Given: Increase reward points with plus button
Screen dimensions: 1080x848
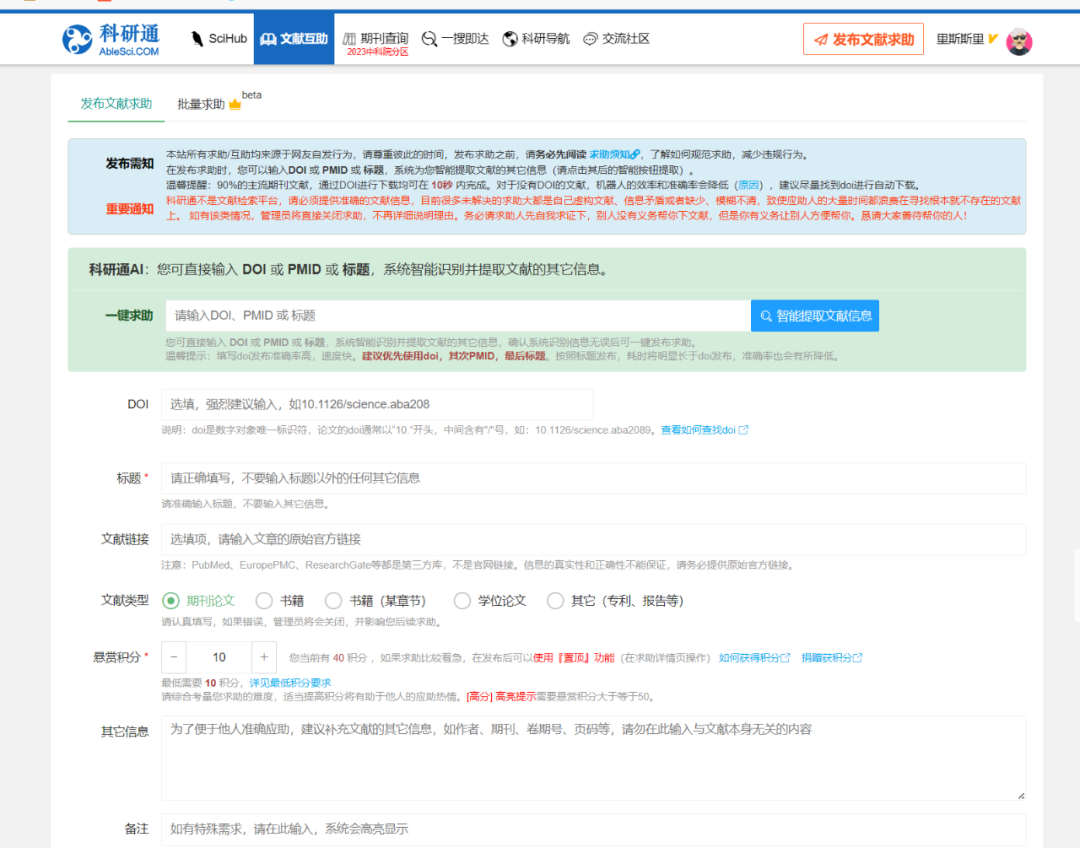Looking at the screenshot, I should [x=264, y=657].
